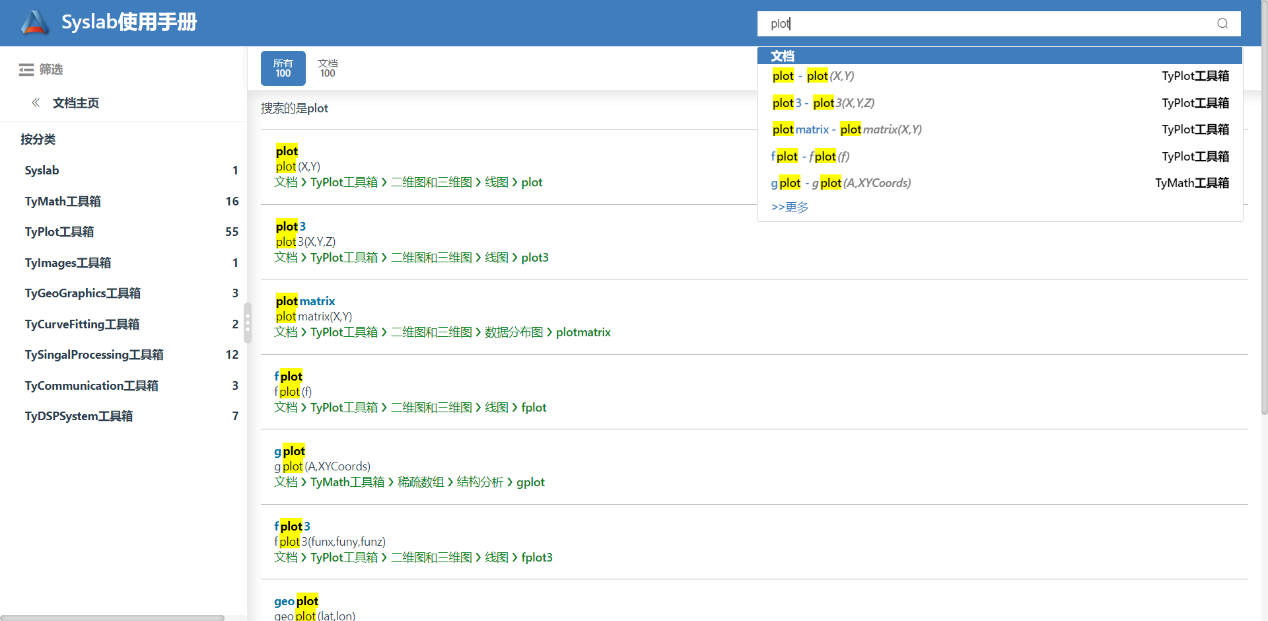Select the 所有 100 tab
1268x621 pixels.
click(283, 68)
